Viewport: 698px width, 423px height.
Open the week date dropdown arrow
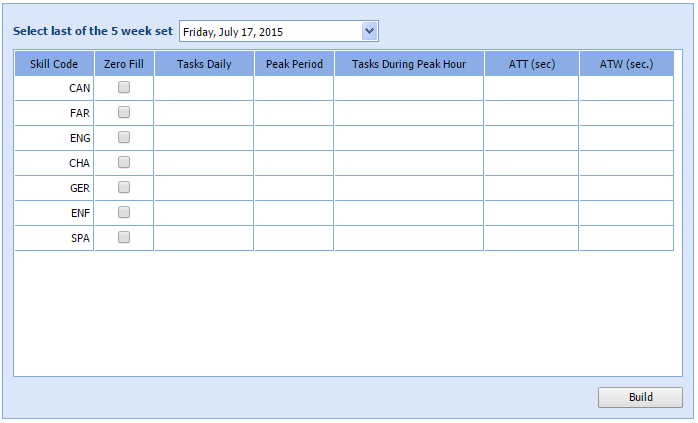click(370, 31)
